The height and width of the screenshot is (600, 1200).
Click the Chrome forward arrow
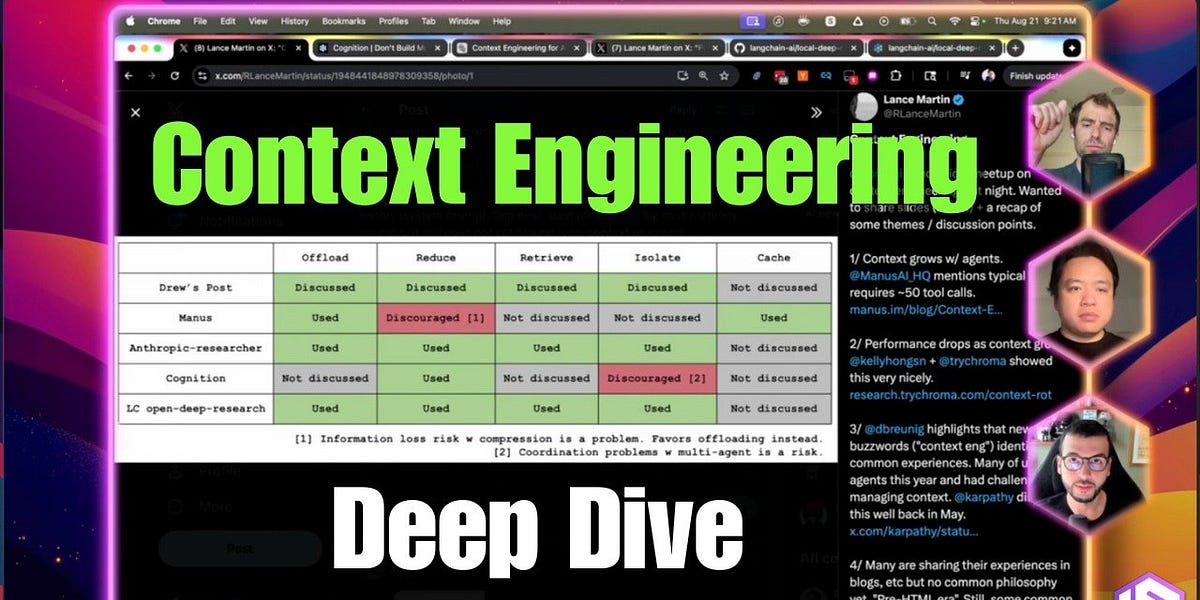point(152,75)
